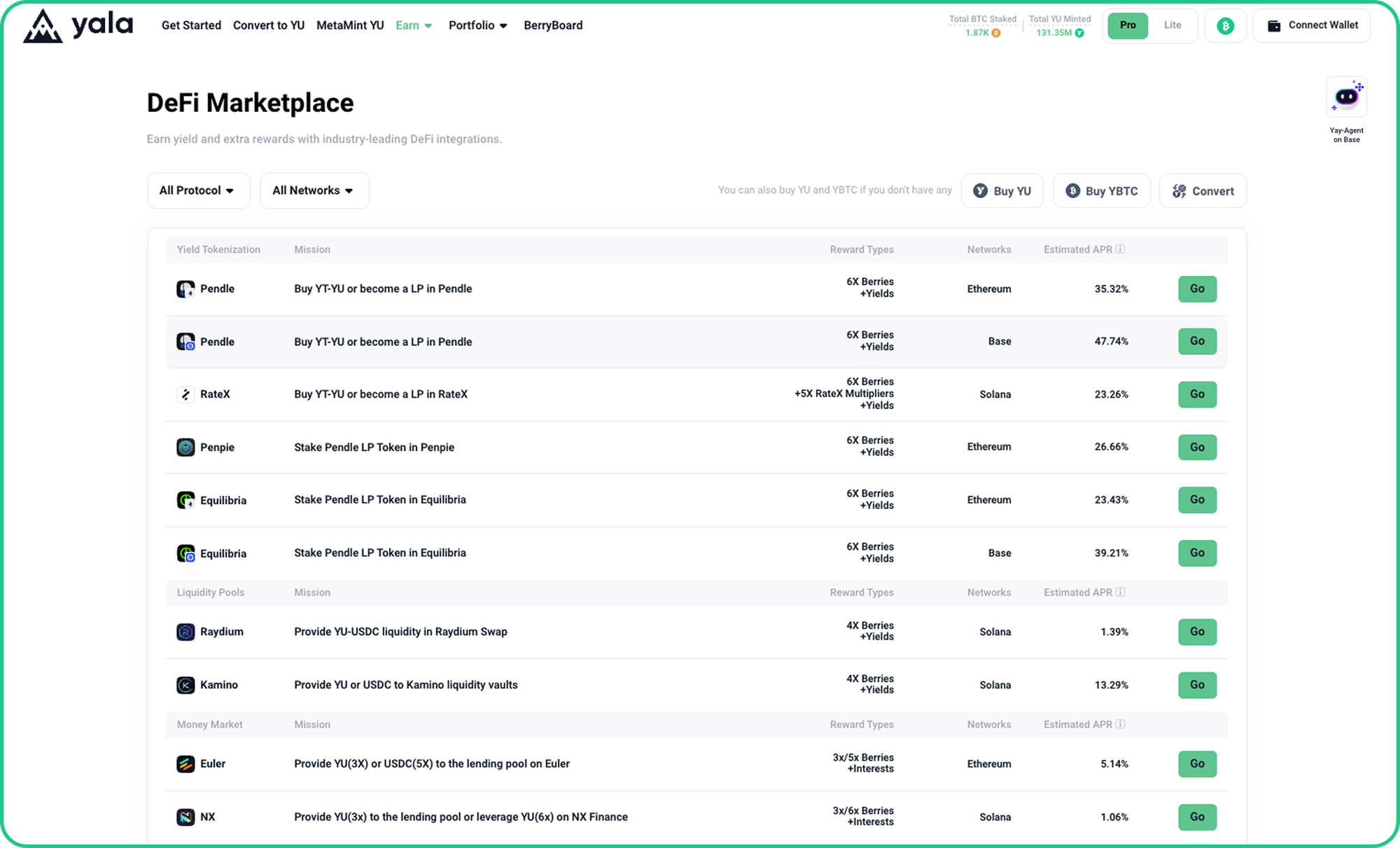Switch to Lite mode
This screenshot has width=1400, height=848.
(1172, 25)
